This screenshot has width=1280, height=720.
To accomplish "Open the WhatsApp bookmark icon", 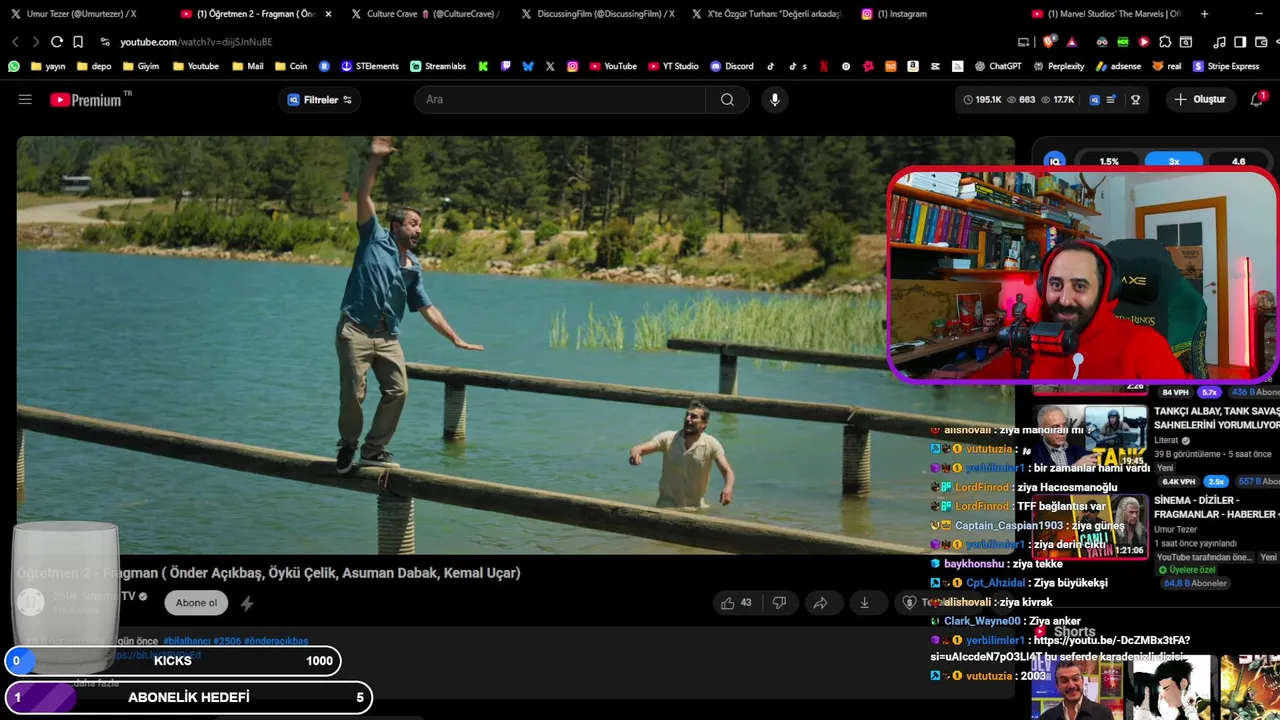I will tap(14, 66).
